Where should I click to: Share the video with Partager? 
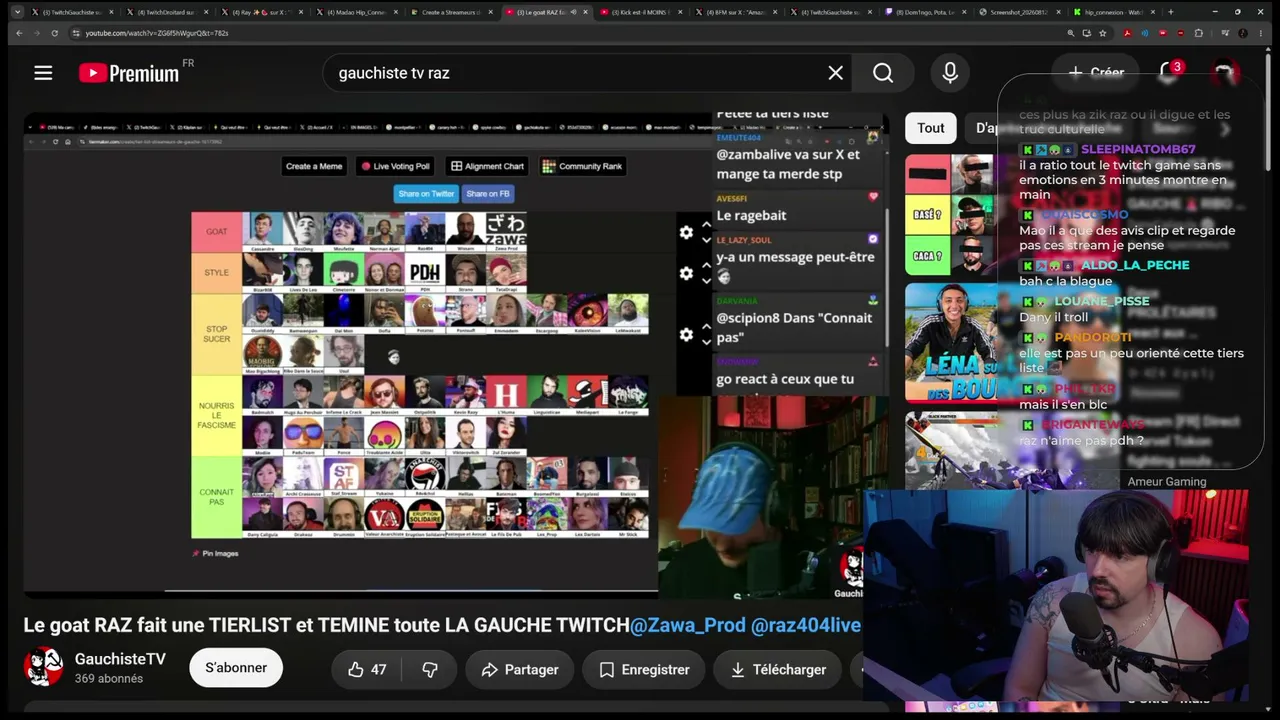pyautogui.click(x=520, y=669)
